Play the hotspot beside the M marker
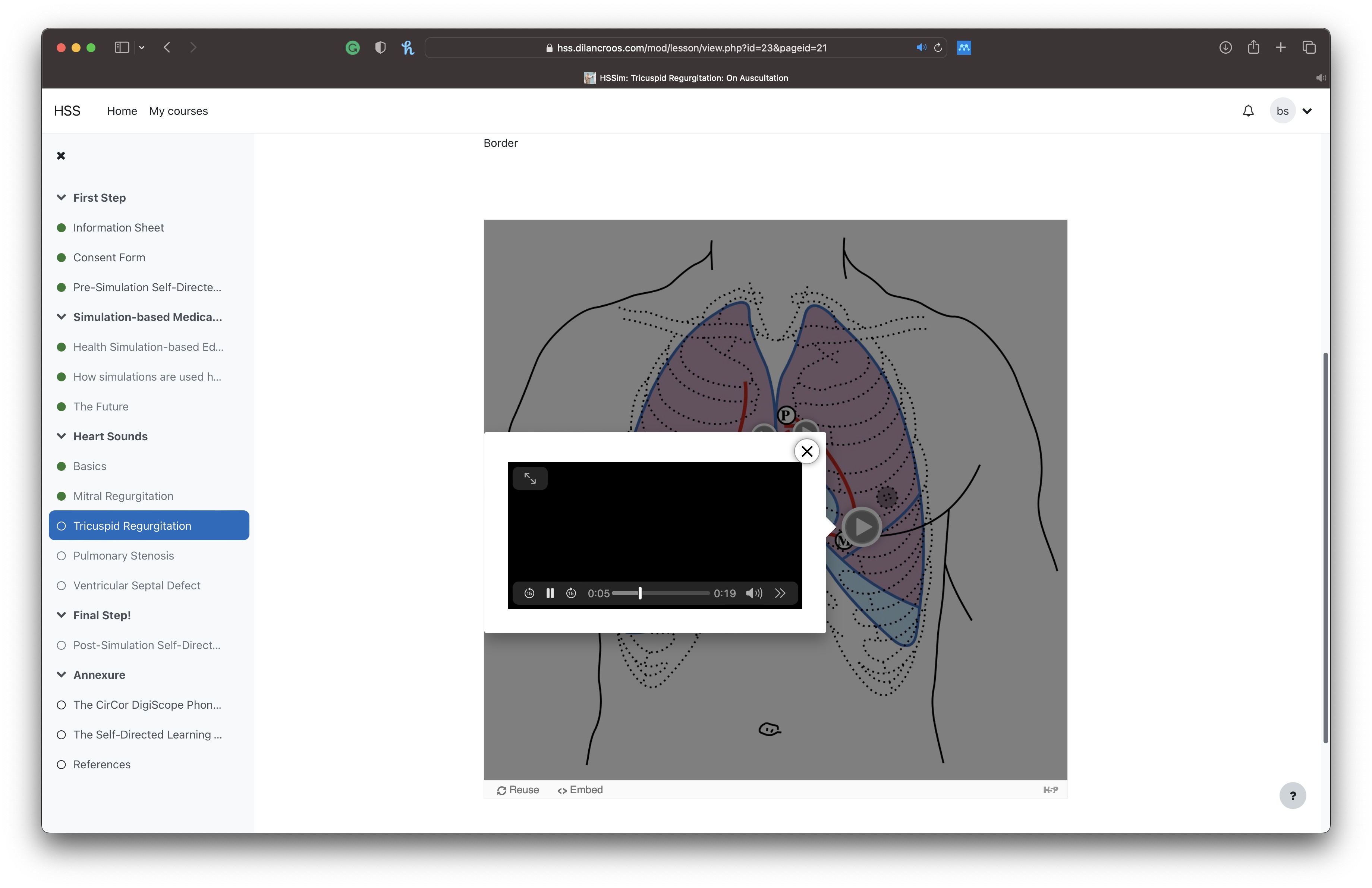Screen dimensions: 1372x888 (x=862, y=526)
